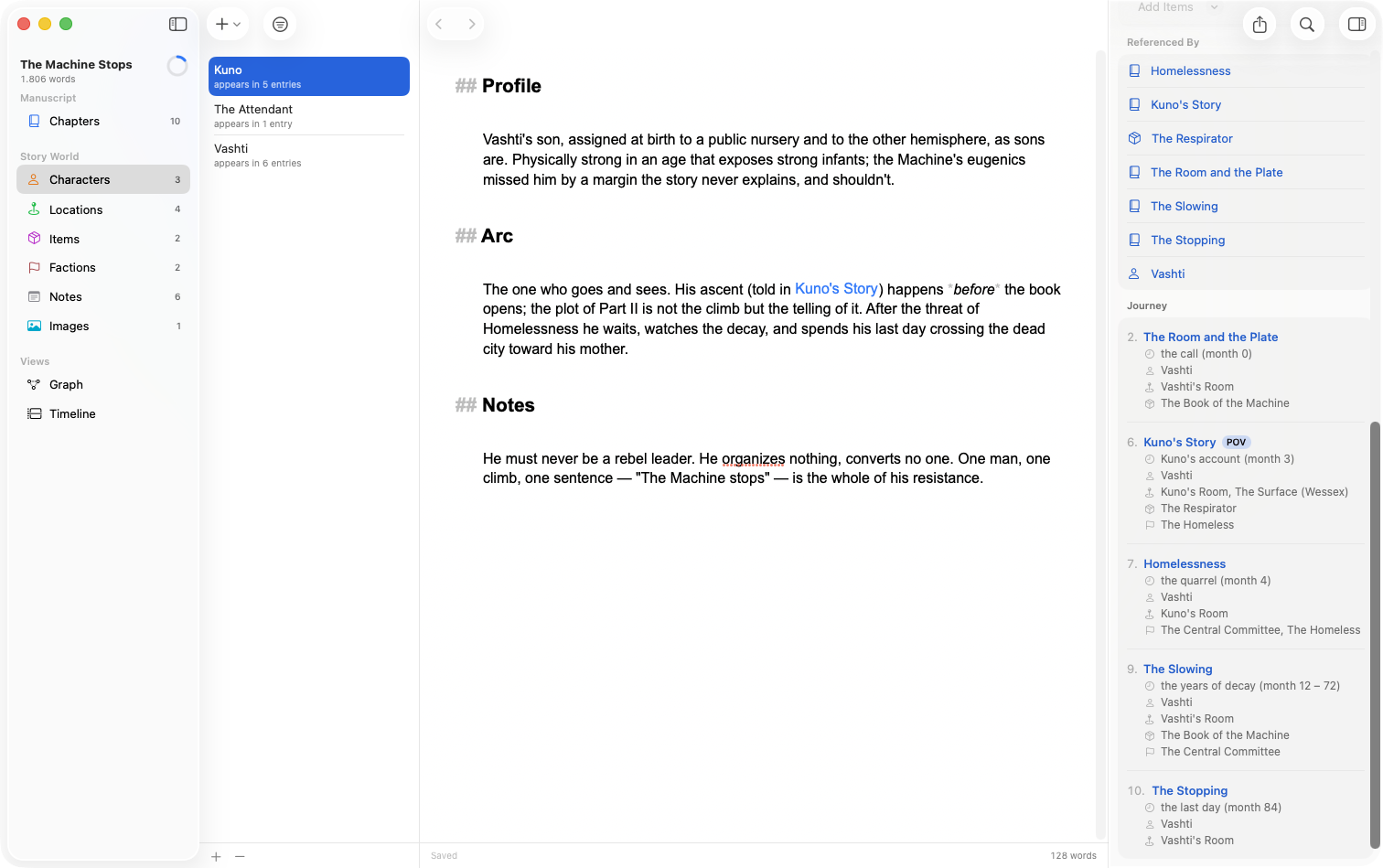Image resolution: width=1383 pixels, height=868 pixels.
Task: Open journey chapter Kuno's Story
Action: coord(1179,442)
